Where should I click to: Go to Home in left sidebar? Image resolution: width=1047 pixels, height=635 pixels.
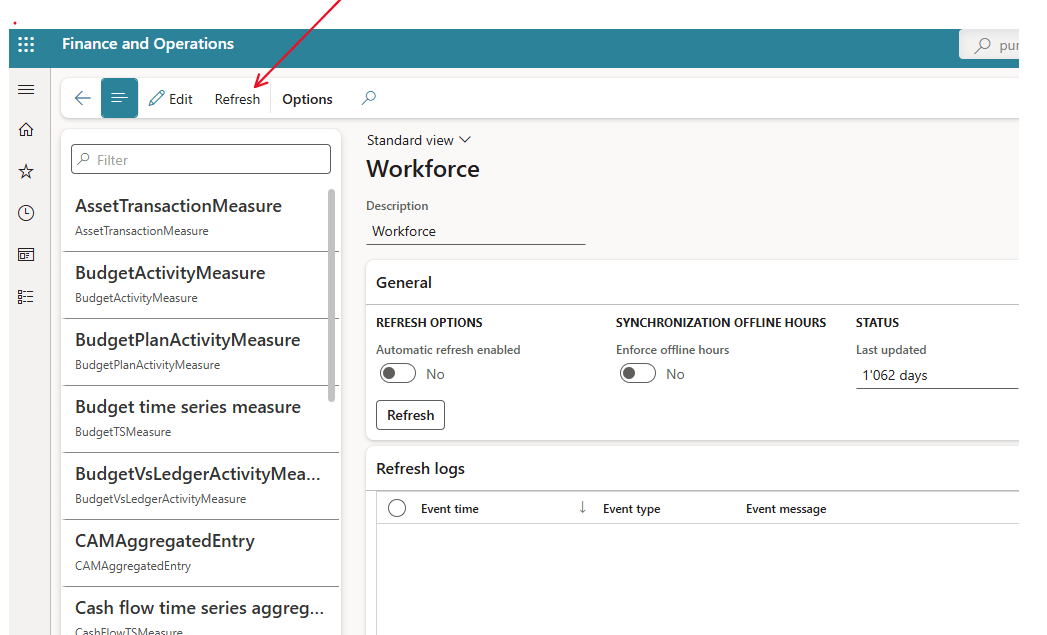point(26,130)
